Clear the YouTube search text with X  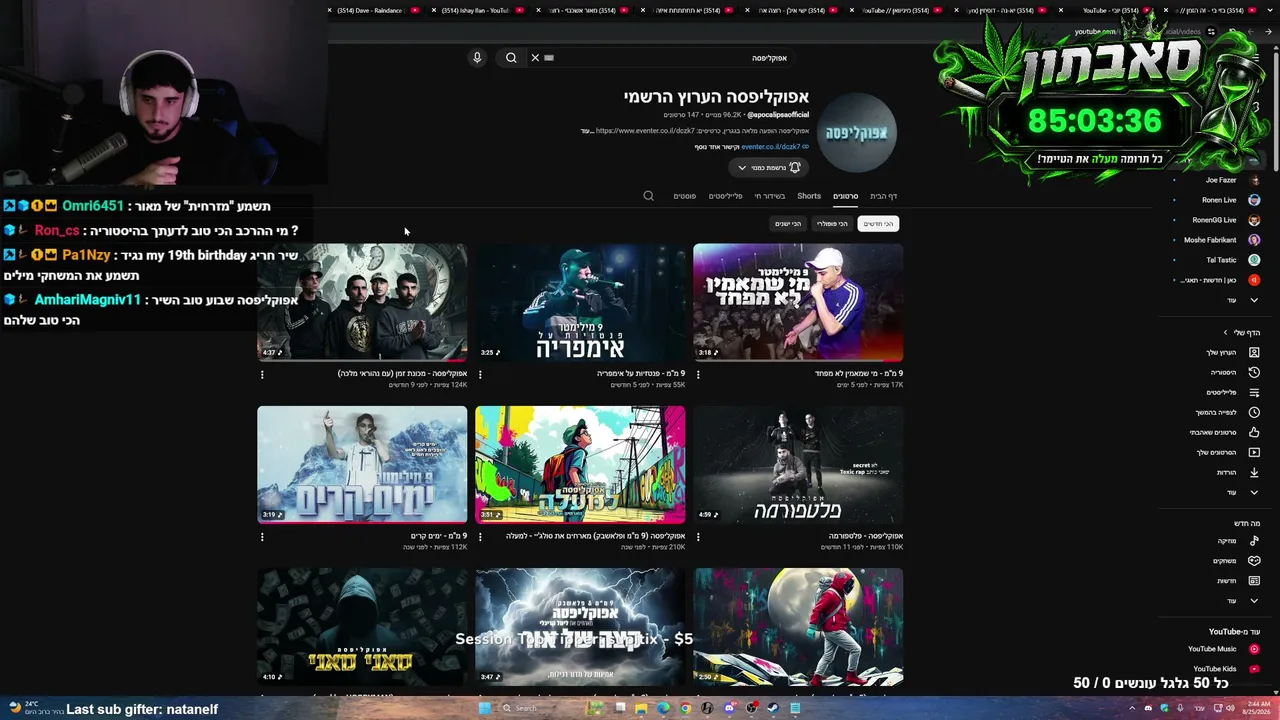click(535, 58)
